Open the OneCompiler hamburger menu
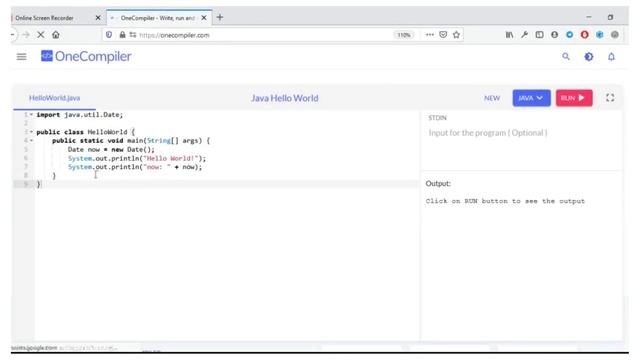 point(21,57)
